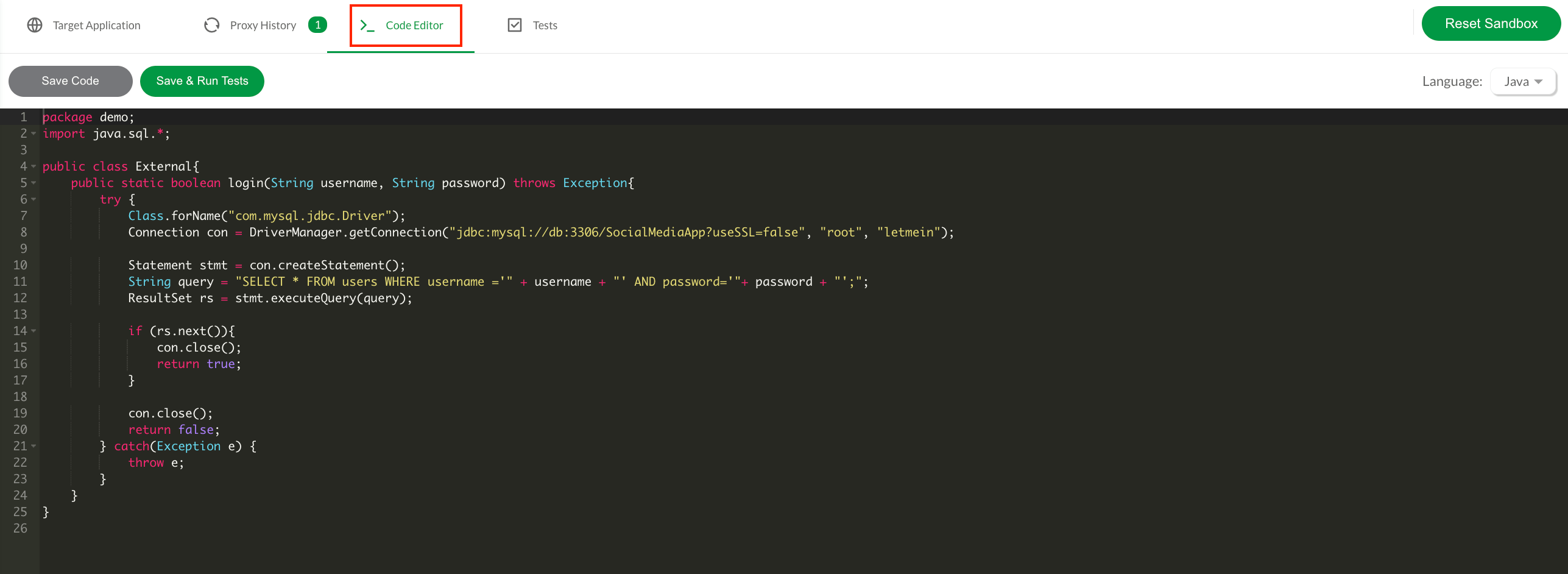Image resolution: width=1568 pixels, height=574 pixels.
Task: Click the 'package' keyword on line 1
Action: tap(67, 117)
